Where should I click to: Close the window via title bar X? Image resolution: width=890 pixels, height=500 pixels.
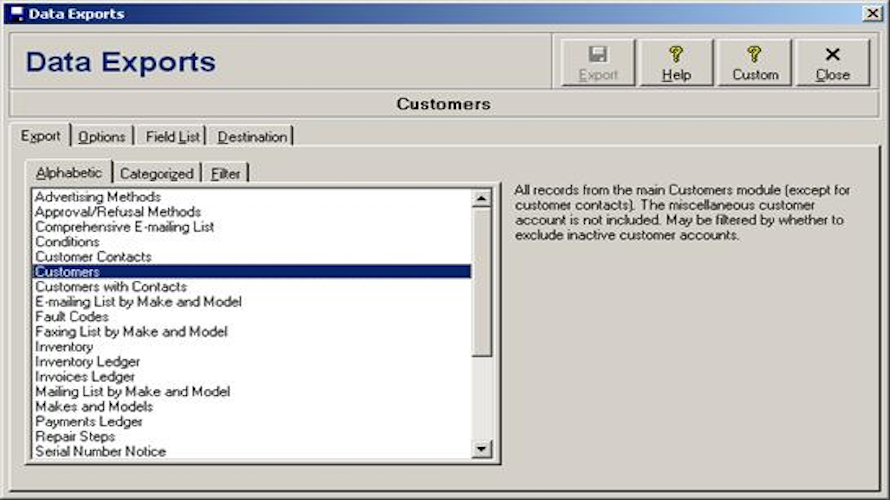(872, 14)
